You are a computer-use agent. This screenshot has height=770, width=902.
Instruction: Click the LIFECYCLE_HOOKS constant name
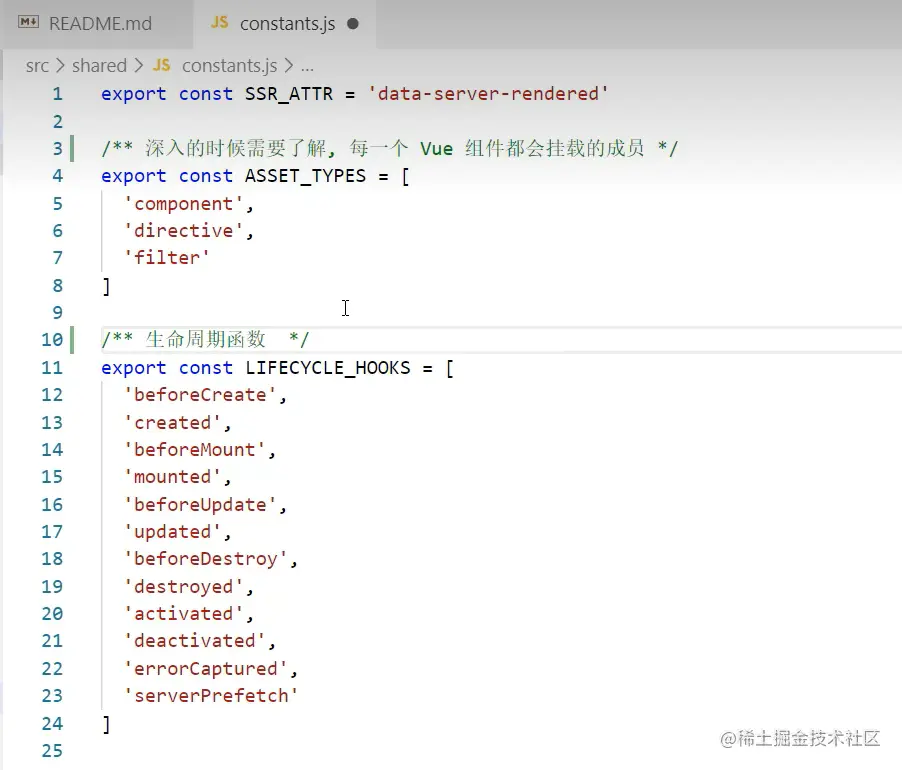tap(328, 367)
